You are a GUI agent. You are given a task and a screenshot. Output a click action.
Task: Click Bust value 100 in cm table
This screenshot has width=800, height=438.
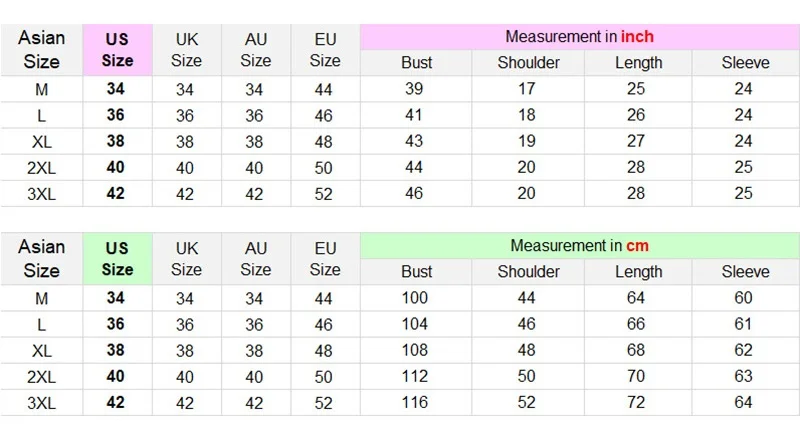click(x=416, y=298)
